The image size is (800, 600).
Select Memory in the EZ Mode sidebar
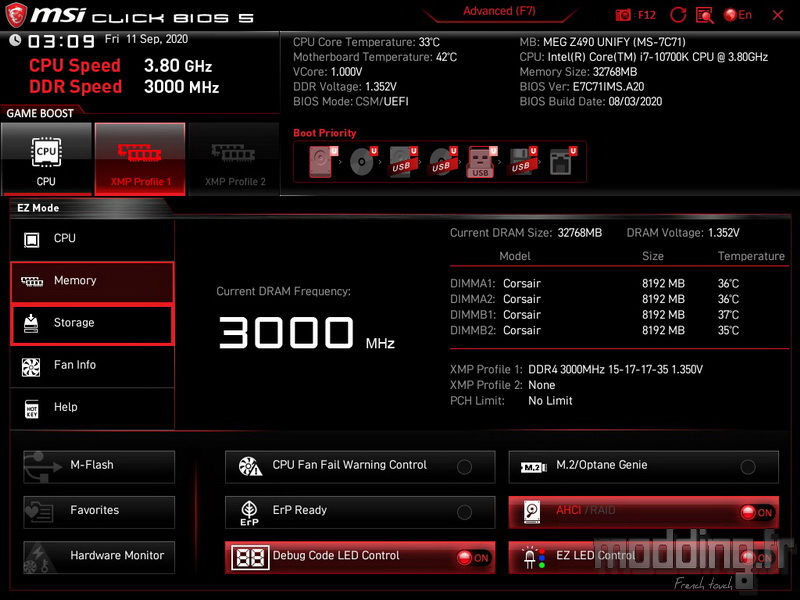(92, 282)
